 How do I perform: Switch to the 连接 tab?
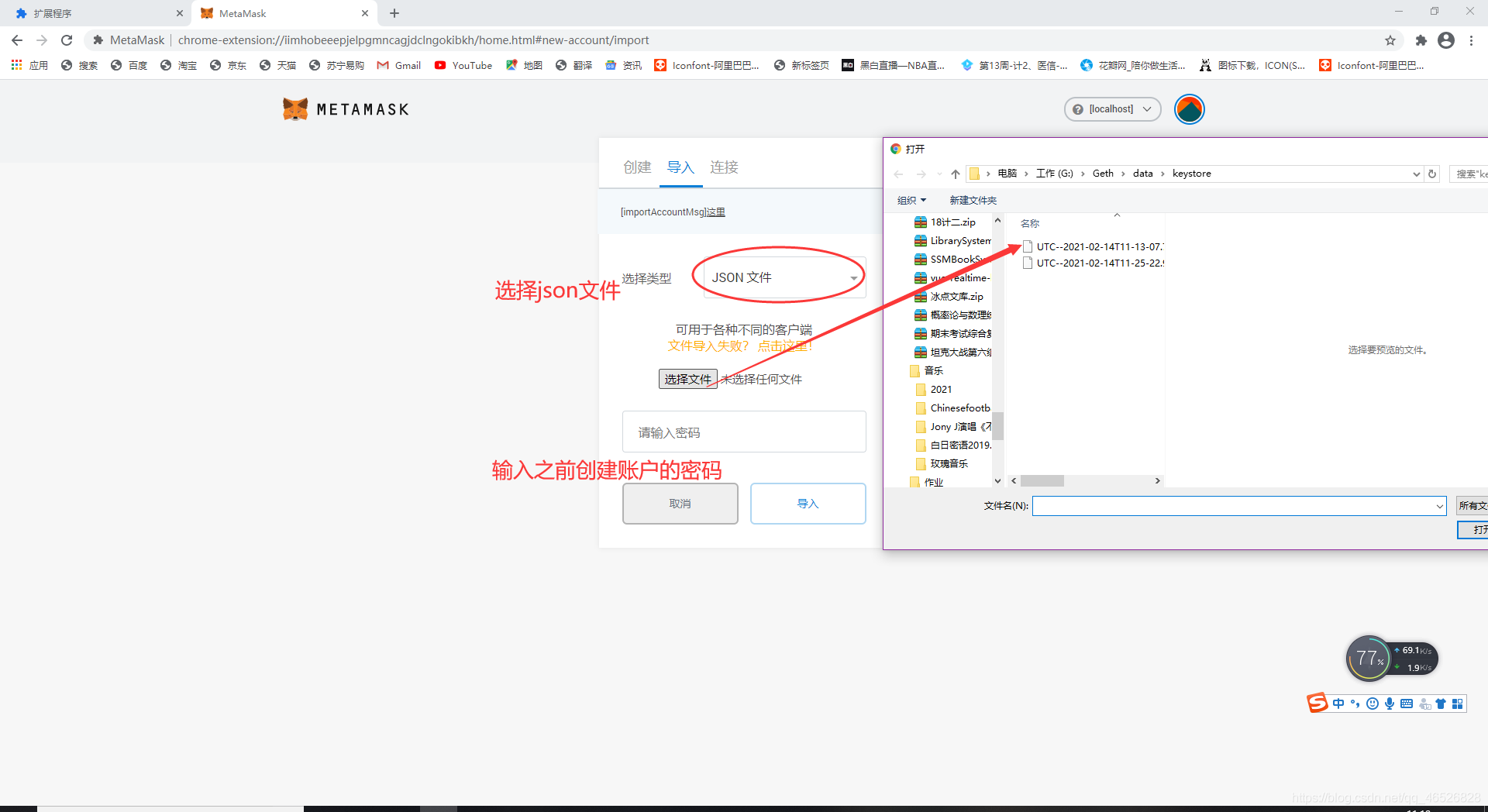point(724,167)
